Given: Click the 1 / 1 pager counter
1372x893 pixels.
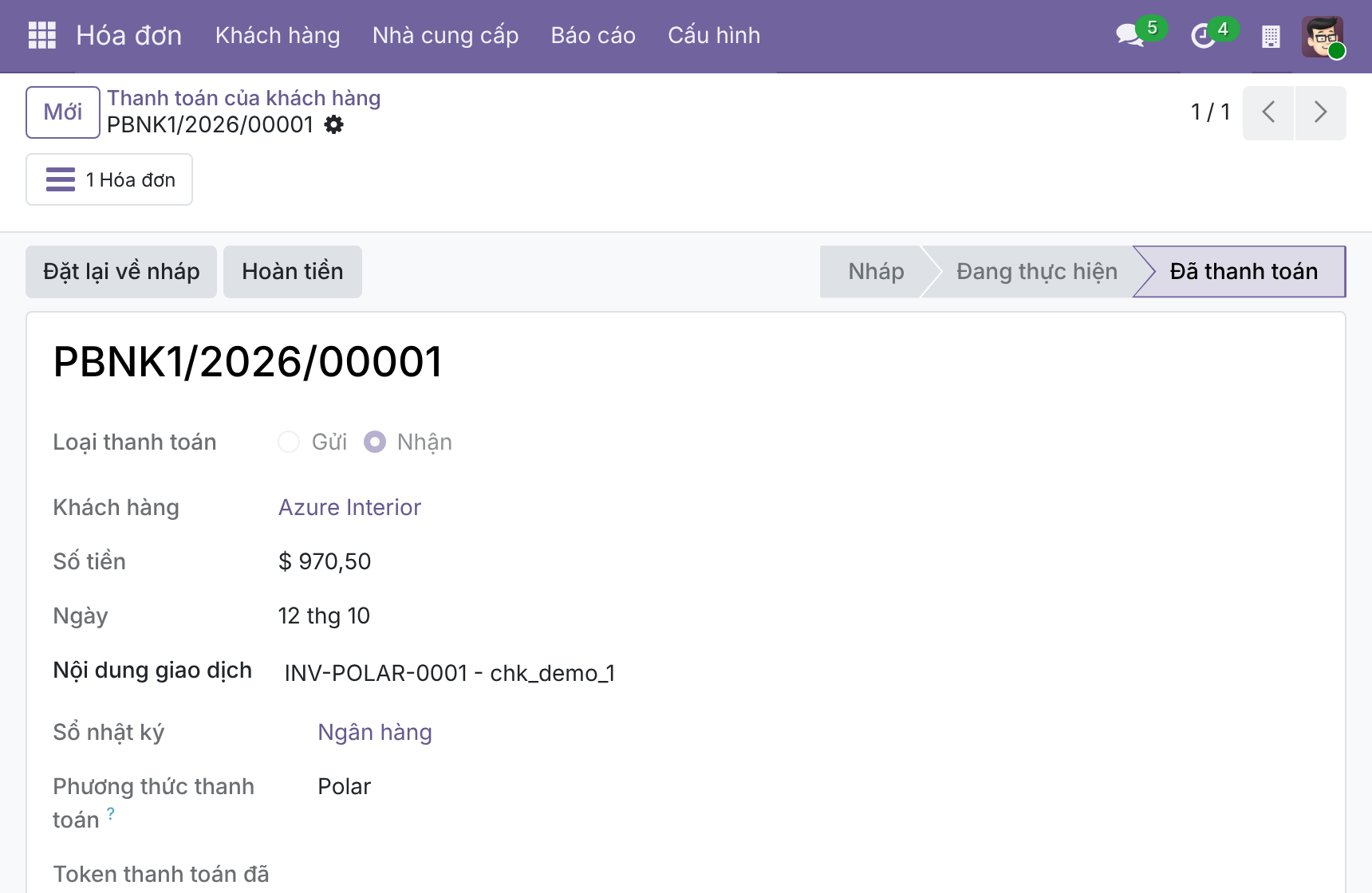Looking at the screenshot, I should [x=1210, y=112].
